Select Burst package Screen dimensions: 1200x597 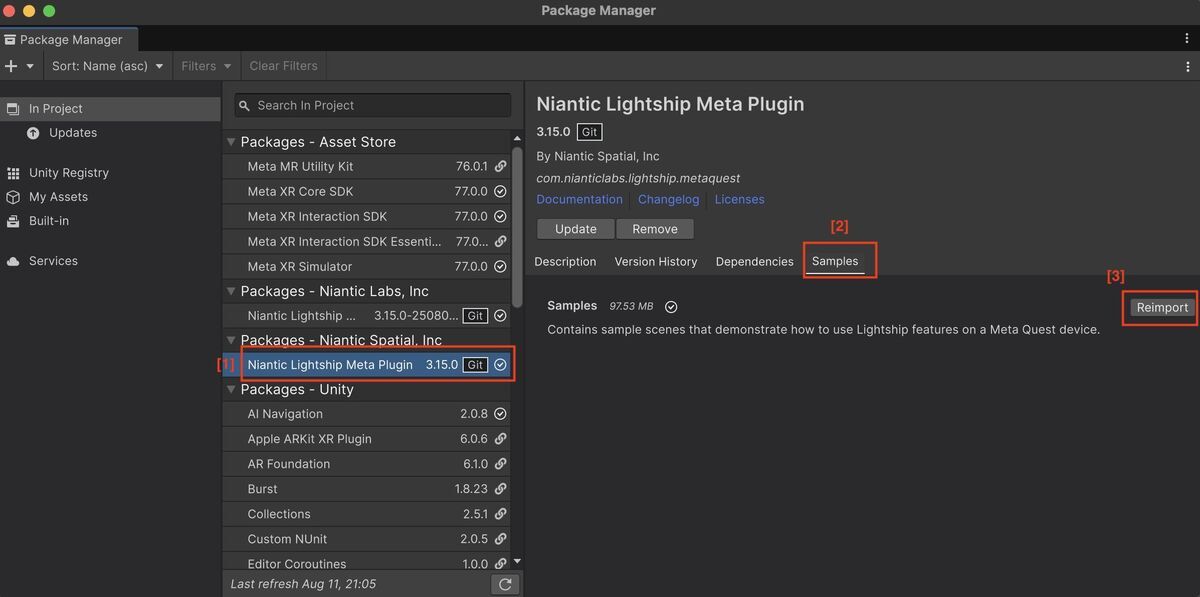click(x=366, y=489)
